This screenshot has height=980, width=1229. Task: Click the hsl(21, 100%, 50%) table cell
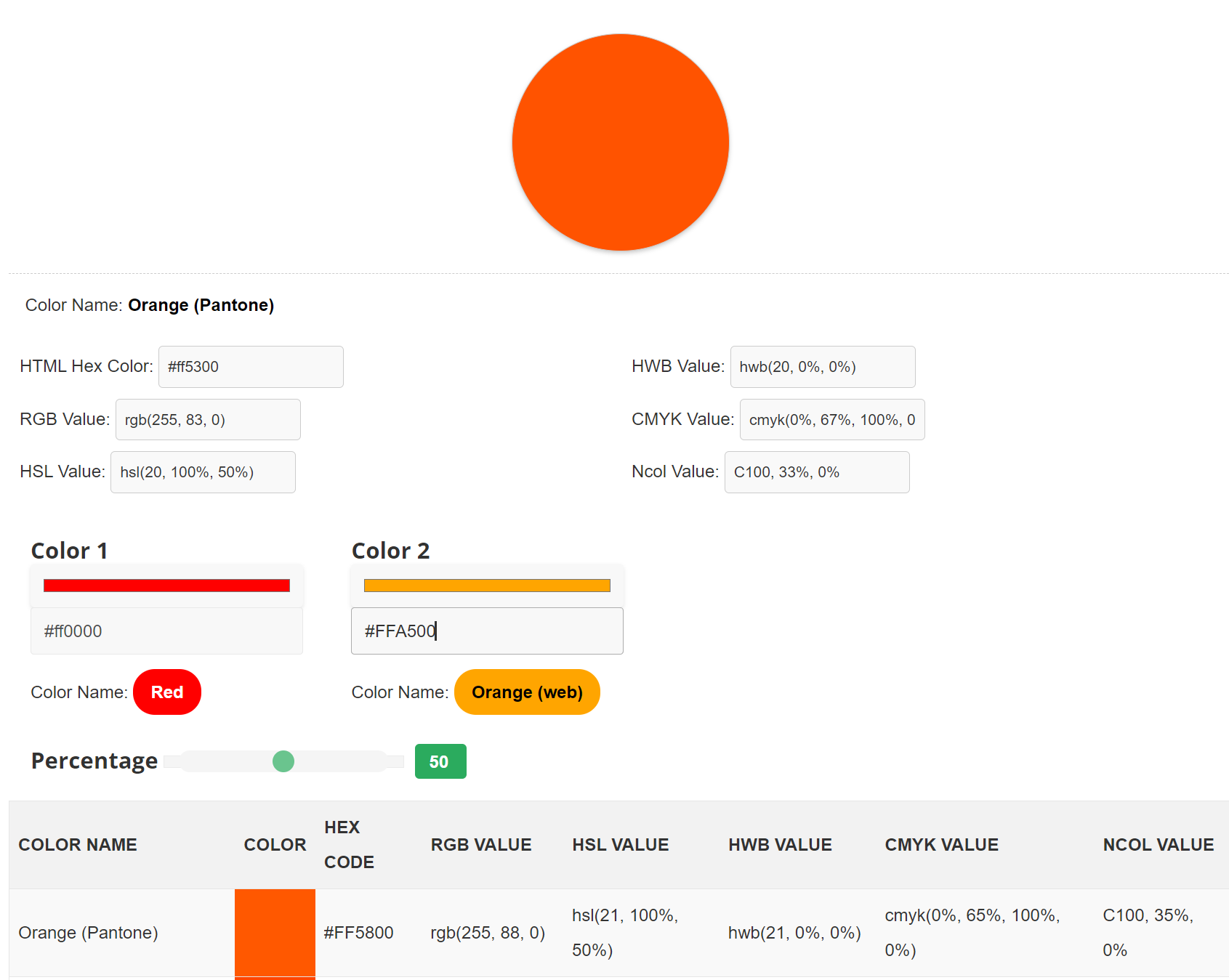coord(625,933)
